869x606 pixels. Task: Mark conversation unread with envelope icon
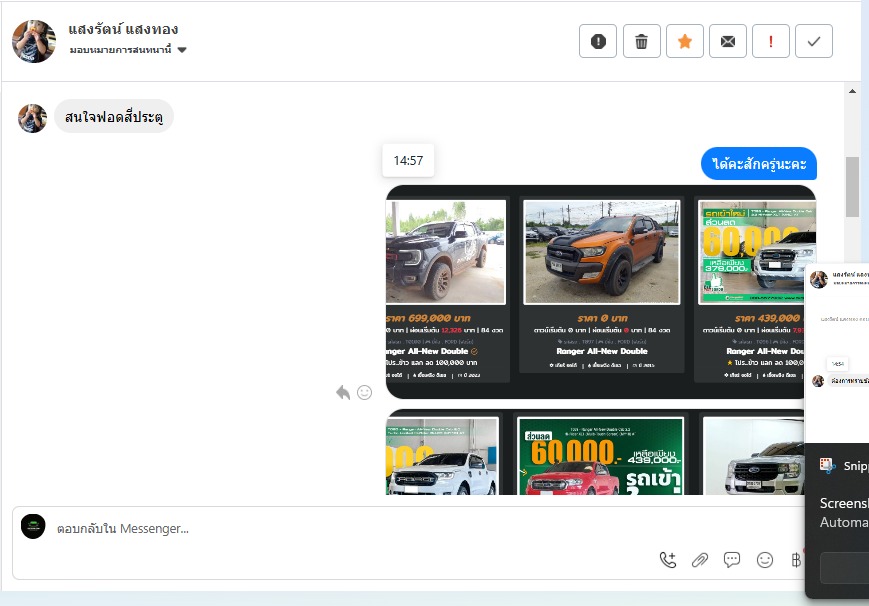(x=728, y=41)
